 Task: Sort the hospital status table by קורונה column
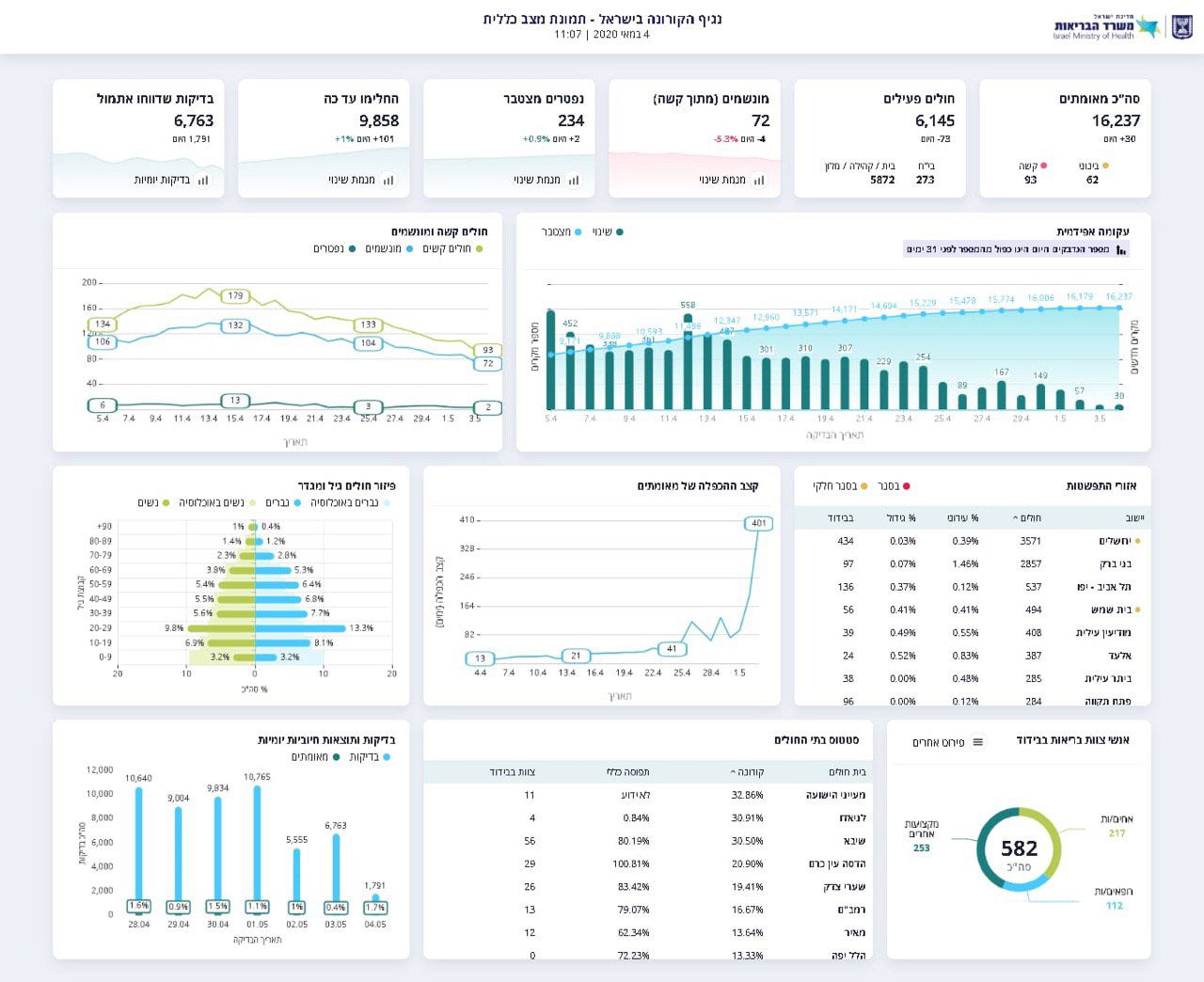click(x=749, y=772)
